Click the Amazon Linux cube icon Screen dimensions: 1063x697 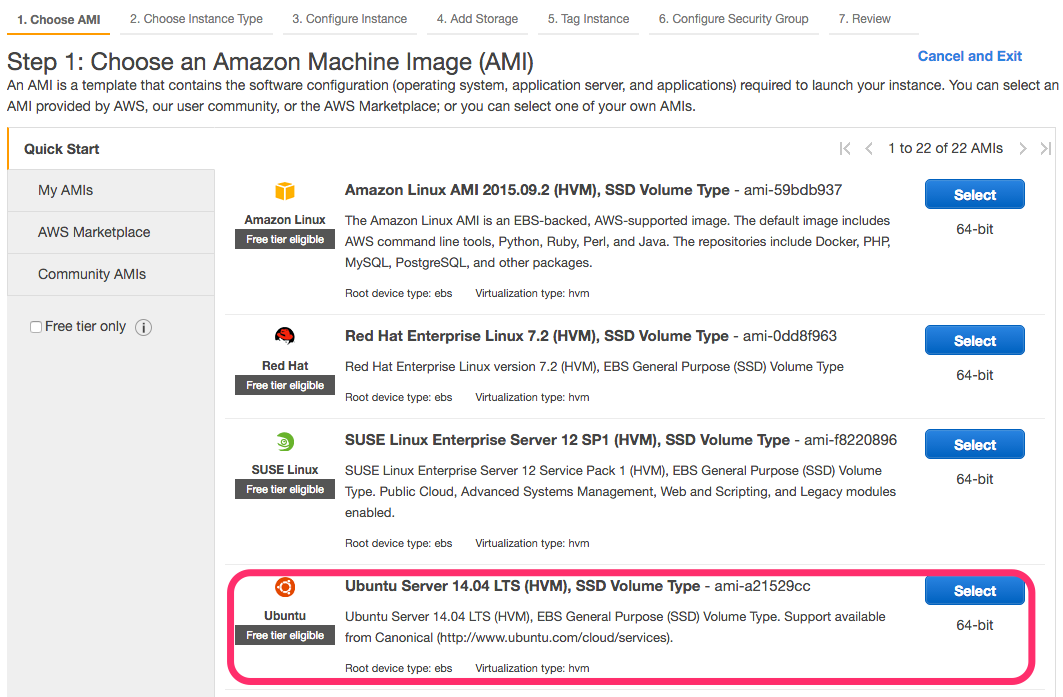285,191
